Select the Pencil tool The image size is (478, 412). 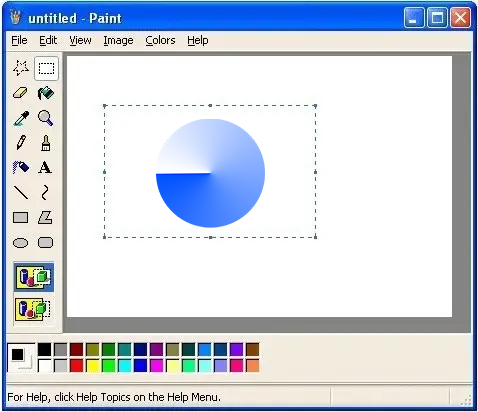(21, 143)
